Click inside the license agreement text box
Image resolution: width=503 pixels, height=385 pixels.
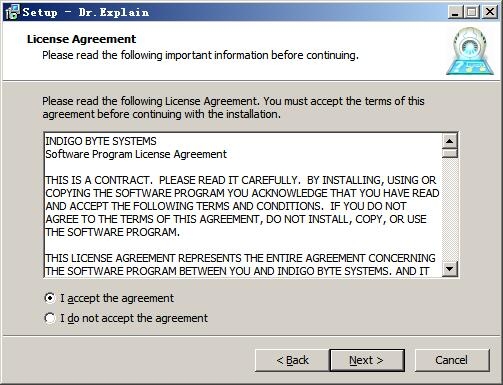click(243, 205)
